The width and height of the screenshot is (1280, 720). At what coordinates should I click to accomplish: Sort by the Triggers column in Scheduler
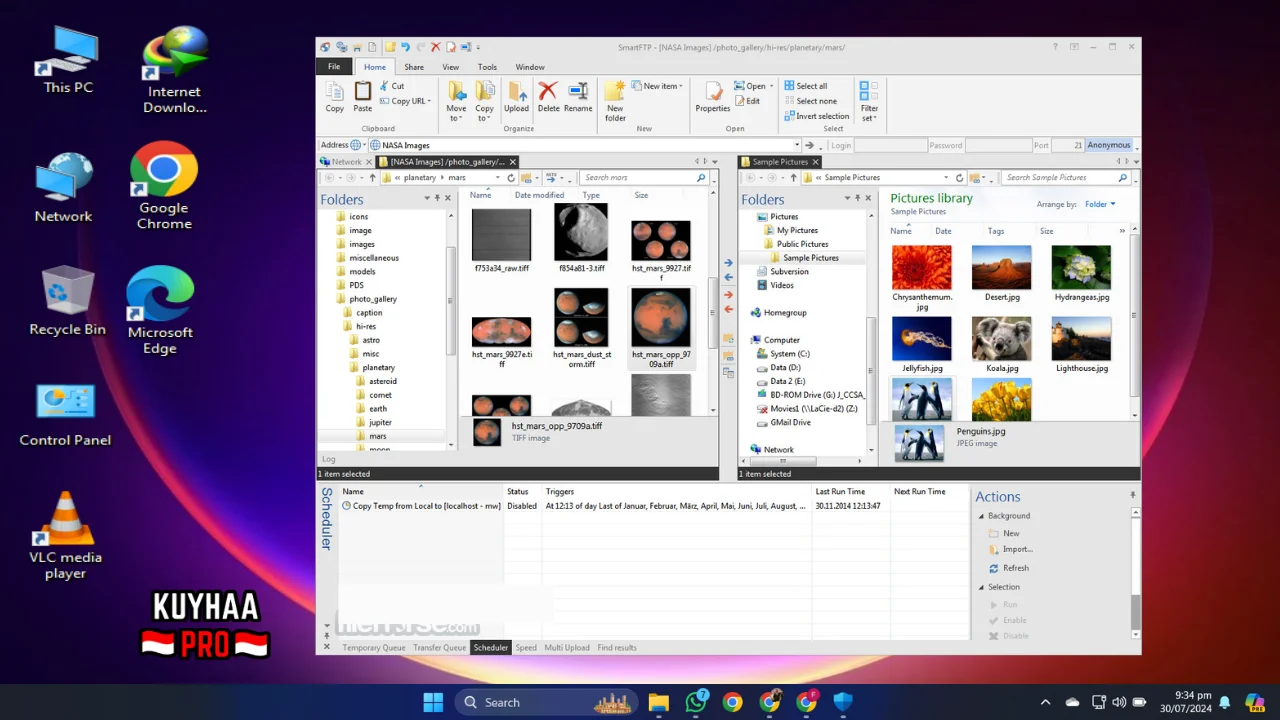[x=675, y=492]
